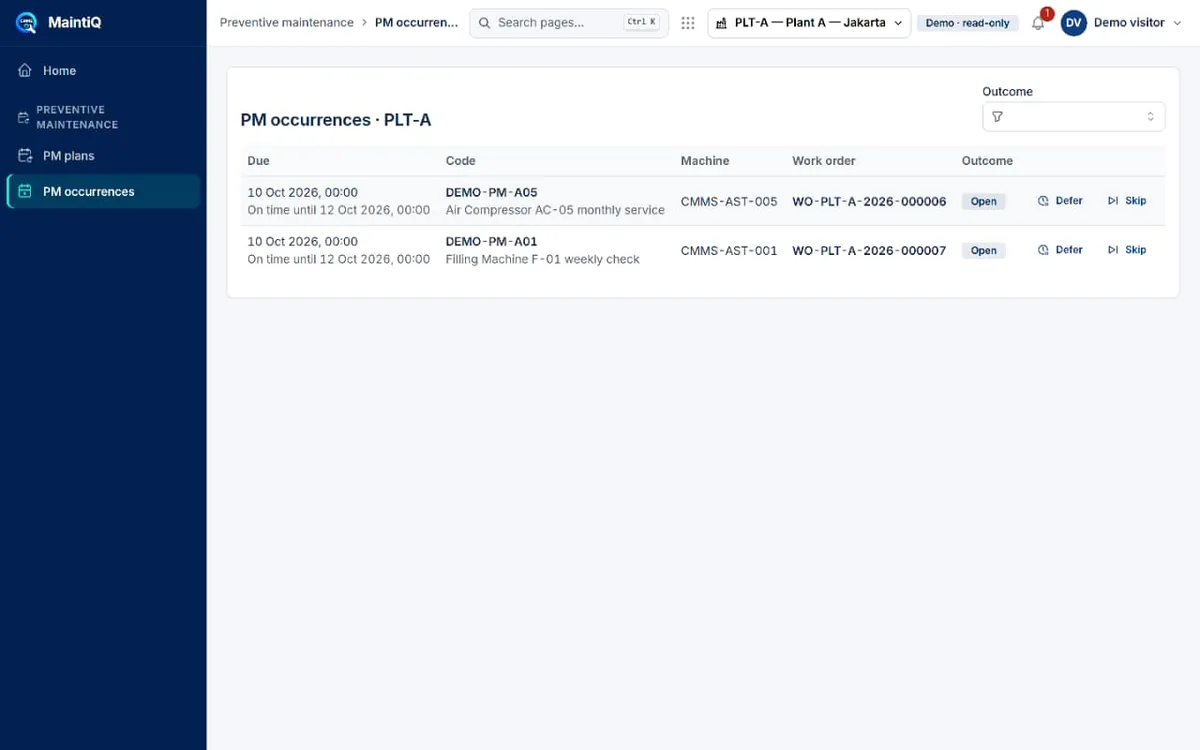Open the notifications bell
This screenshot has width=1200, height=750.
tap(1038, 24)
